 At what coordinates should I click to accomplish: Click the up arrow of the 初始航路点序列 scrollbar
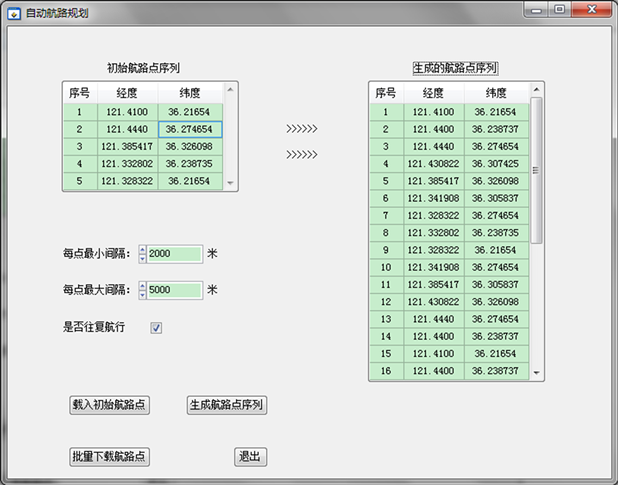coord(231,90)
